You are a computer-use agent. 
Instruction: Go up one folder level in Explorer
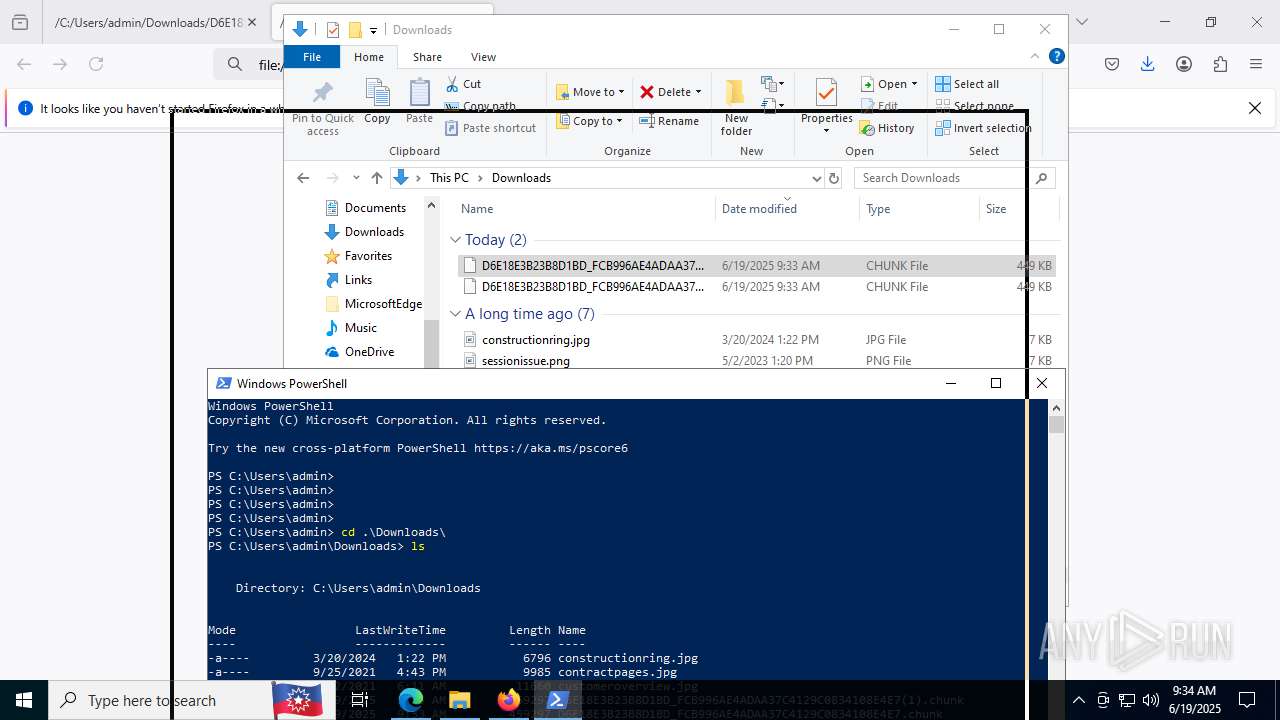click(x=376, y=178)
